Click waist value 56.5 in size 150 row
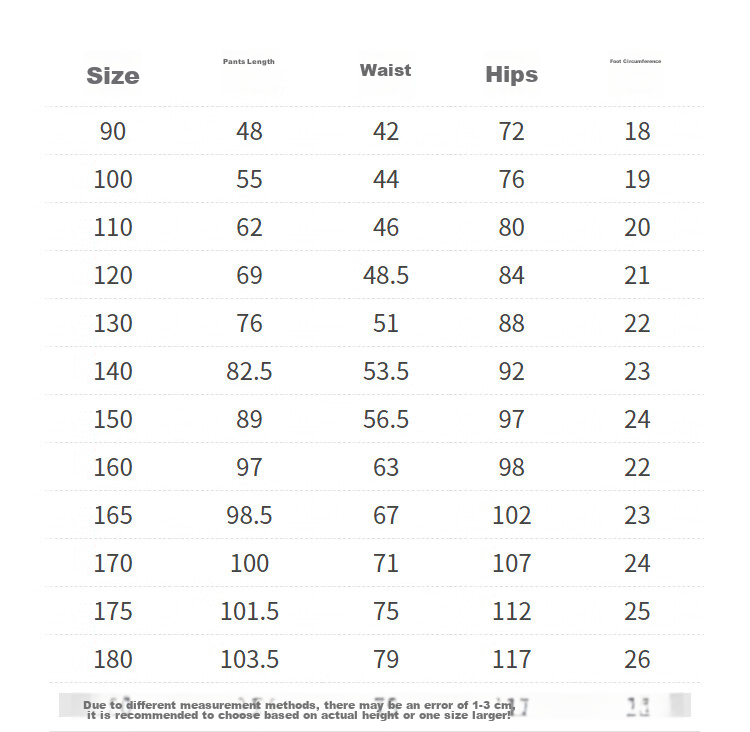Screen dimensions: 750x732 [386, 420]
